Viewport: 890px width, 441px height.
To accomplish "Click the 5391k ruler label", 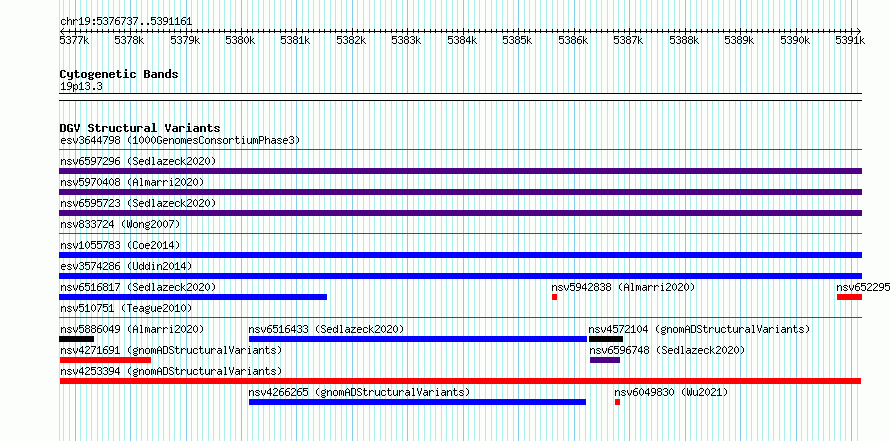I will click(850, 40).
